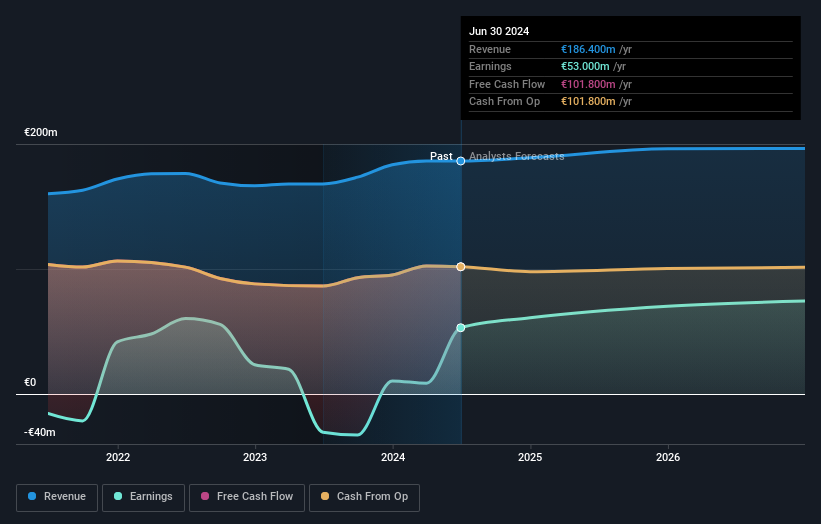
Task: Click the Cash From Op row label in tooltip
Action: tap(504, 102)
